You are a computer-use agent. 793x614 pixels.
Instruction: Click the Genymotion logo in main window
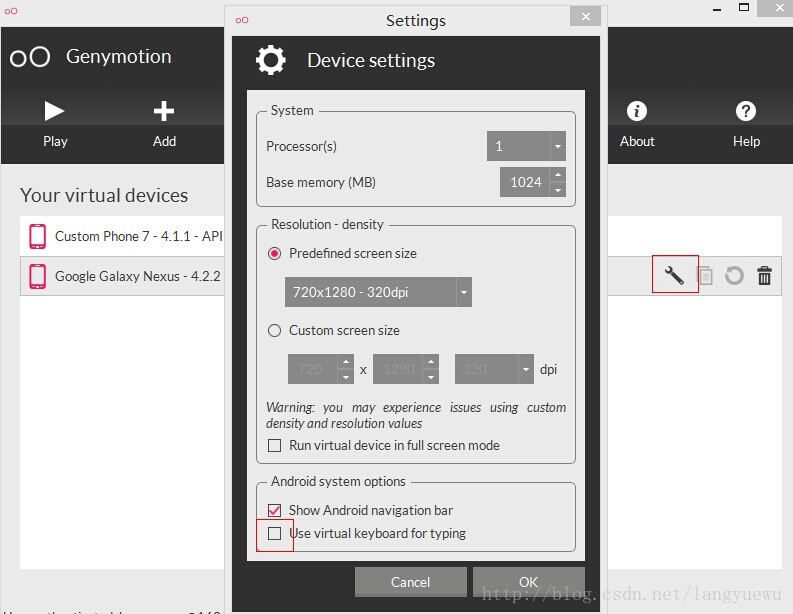click(30, 57)
